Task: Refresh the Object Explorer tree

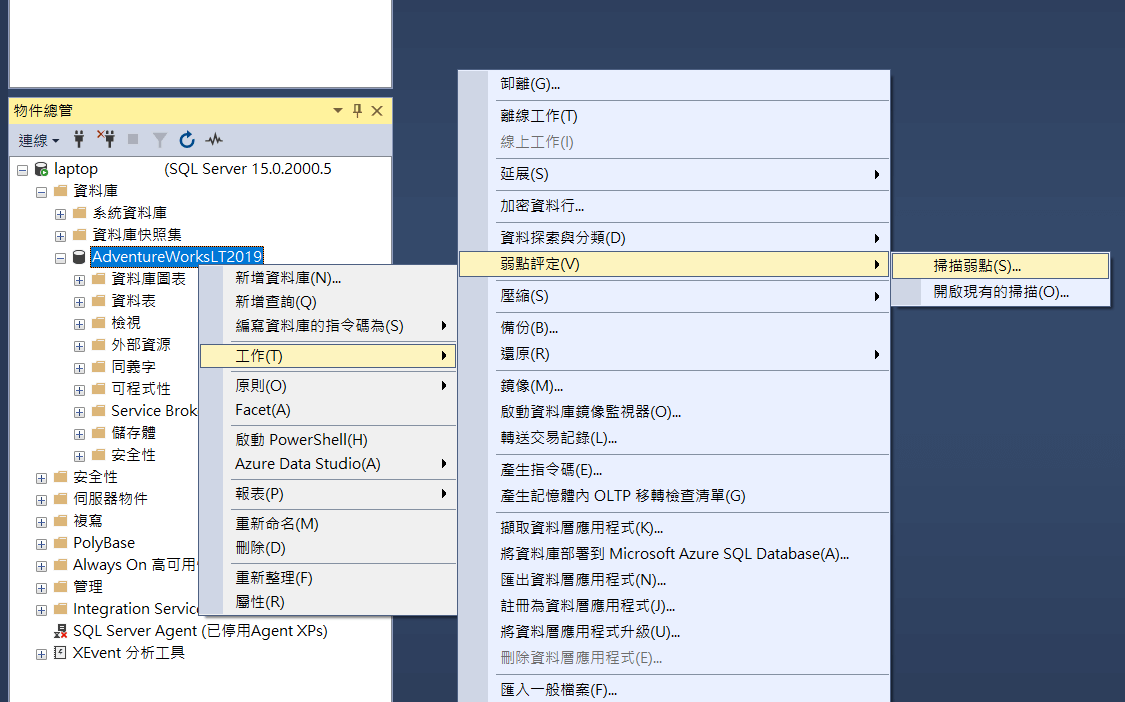Action: pyautogui.click(x=187, y=140)
